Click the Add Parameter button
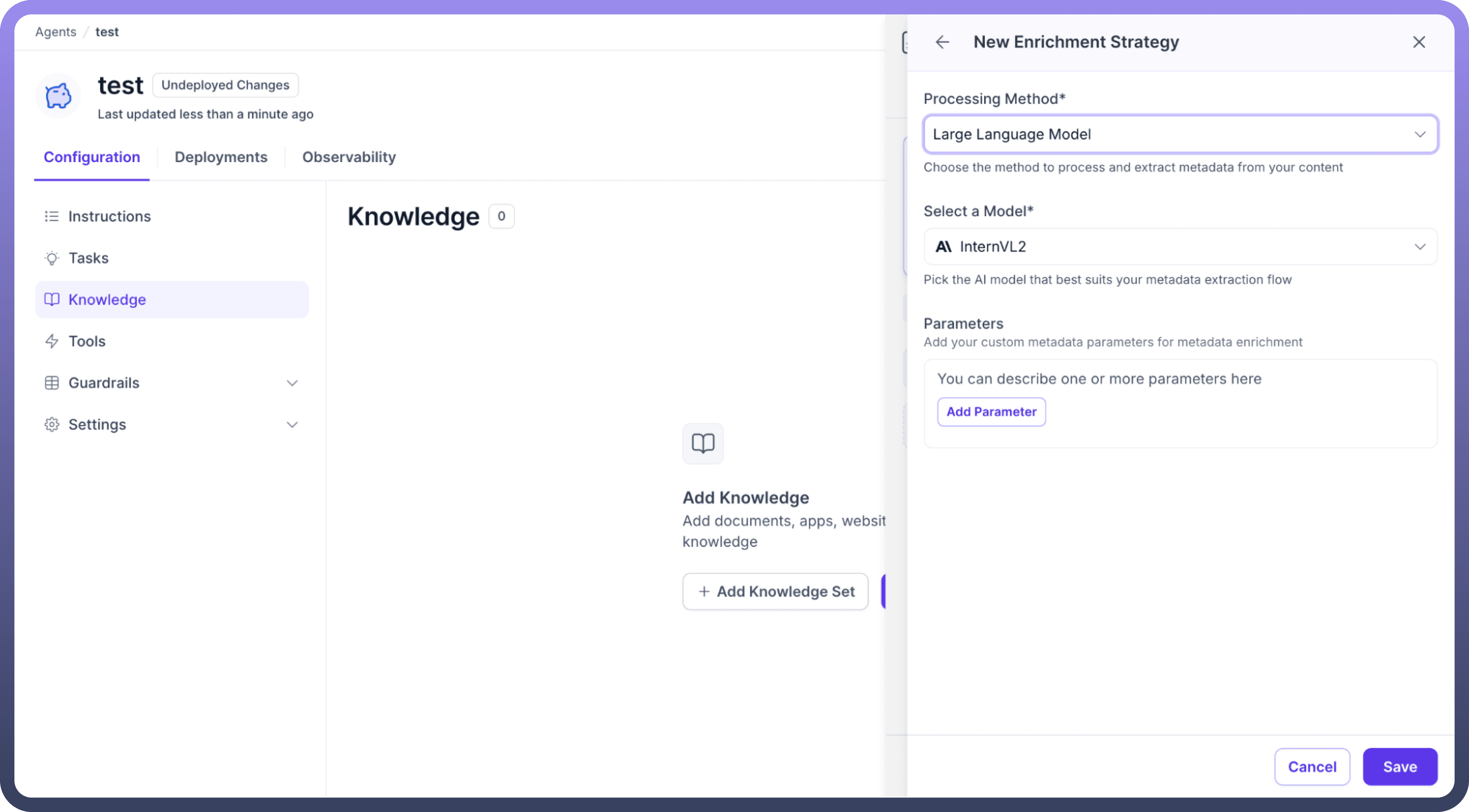This screenshot has height=812, width=1469. click(x=991, y=412)
